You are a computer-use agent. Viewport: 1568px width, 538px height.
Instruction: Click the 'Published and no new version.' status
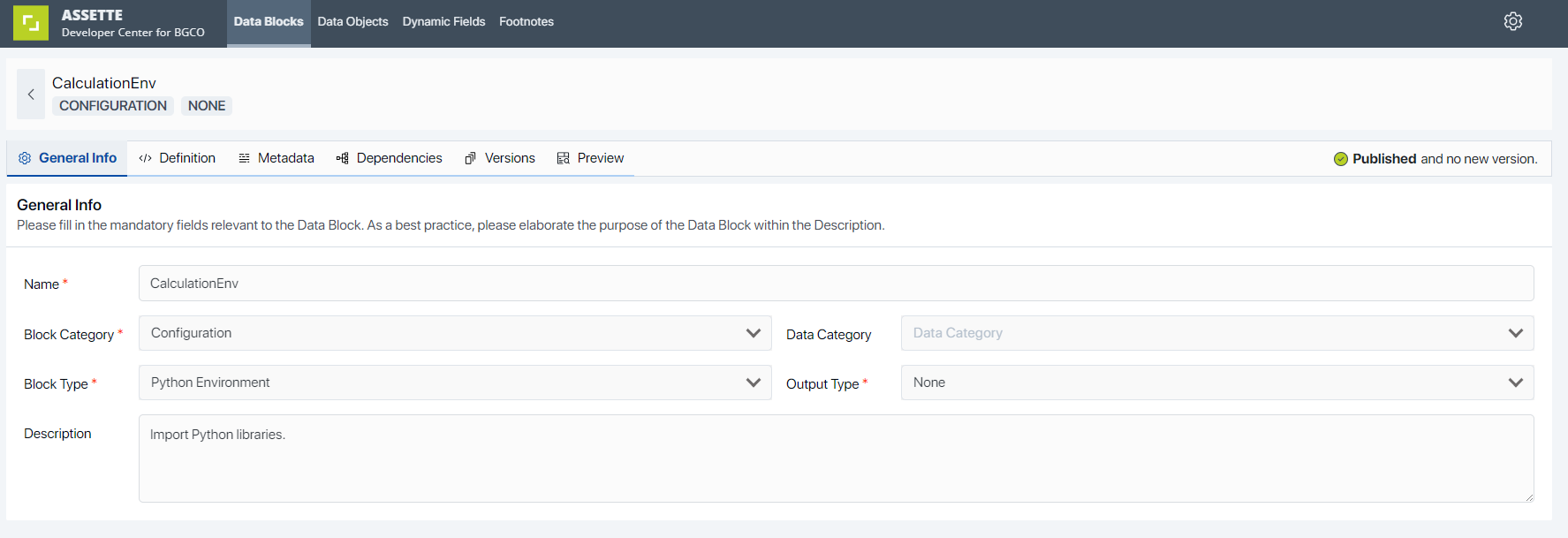[x=1435, y=159]
